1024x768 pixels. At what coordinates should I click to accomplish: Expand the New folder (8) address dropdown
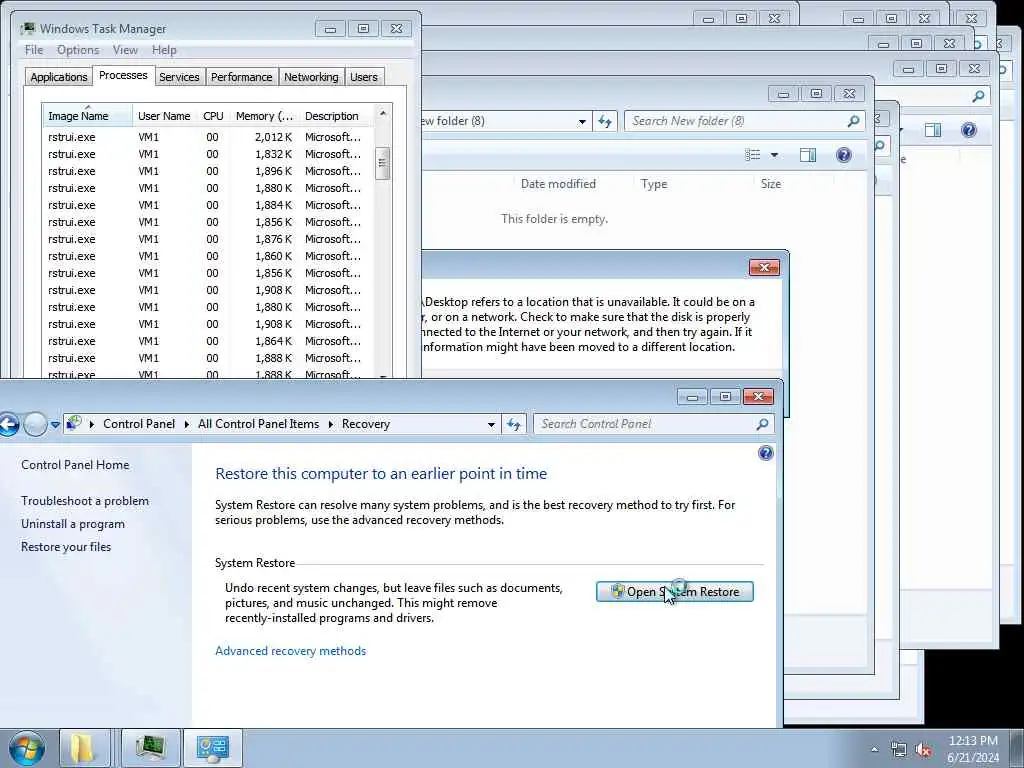pyautogui.click(x=582, y=121)
